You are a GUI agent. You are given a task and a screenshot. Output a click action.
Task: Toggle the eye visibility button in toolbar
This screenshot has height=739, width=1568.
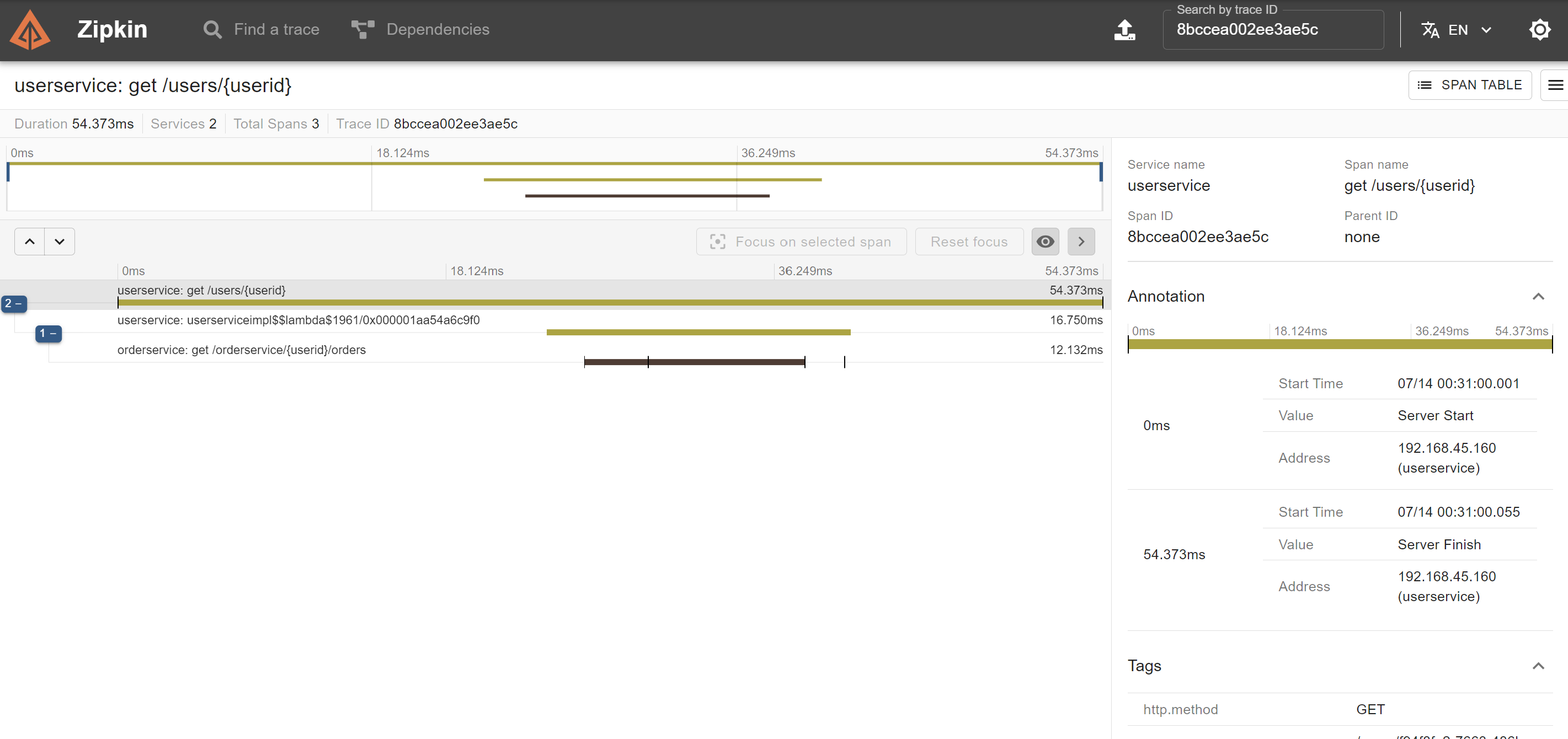click(1045, 242)
